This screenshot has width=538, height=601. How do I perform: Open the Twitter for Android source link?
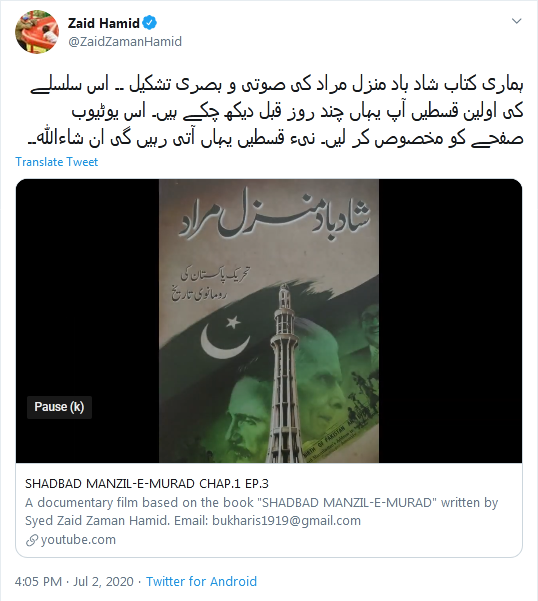(201, 581)
